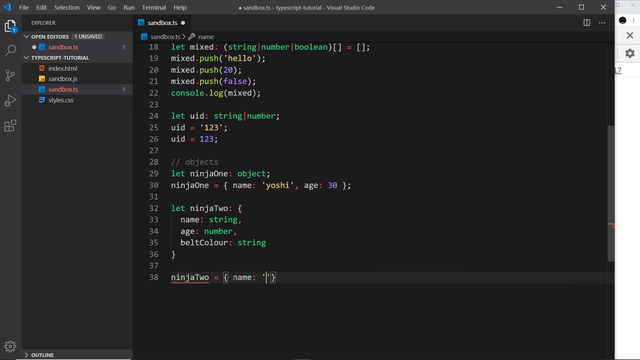This screenshot has height=360, width=640.
Task: Open the Go menu
Action: [x=112, y=7]
